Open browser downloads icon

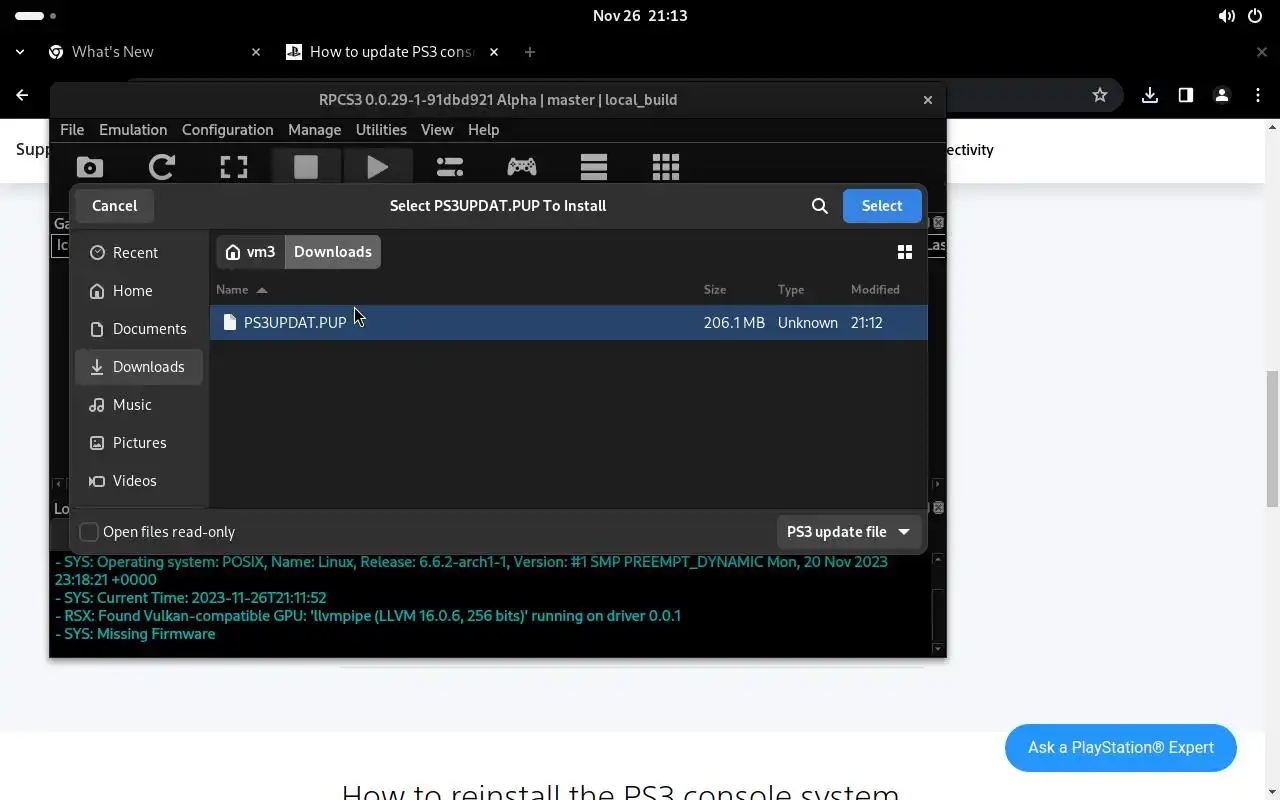point(1150,95)
